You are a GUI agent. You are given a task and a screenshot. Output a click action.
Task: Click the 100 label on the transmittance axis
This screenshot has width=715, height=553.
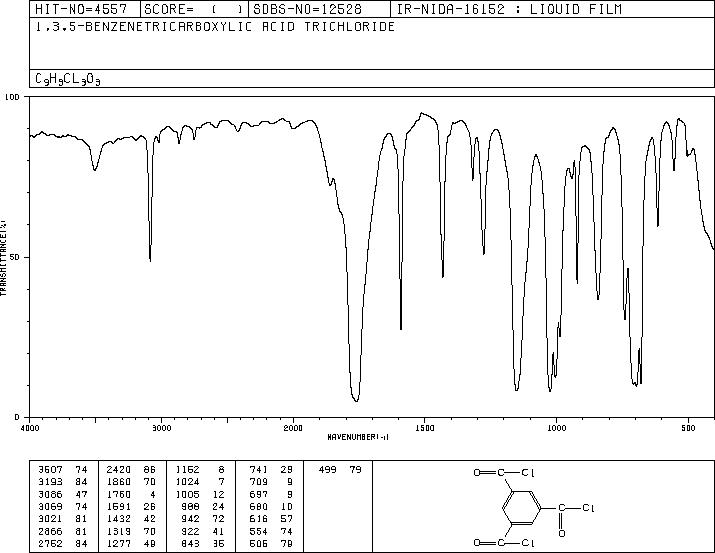[x=12, y=97]
